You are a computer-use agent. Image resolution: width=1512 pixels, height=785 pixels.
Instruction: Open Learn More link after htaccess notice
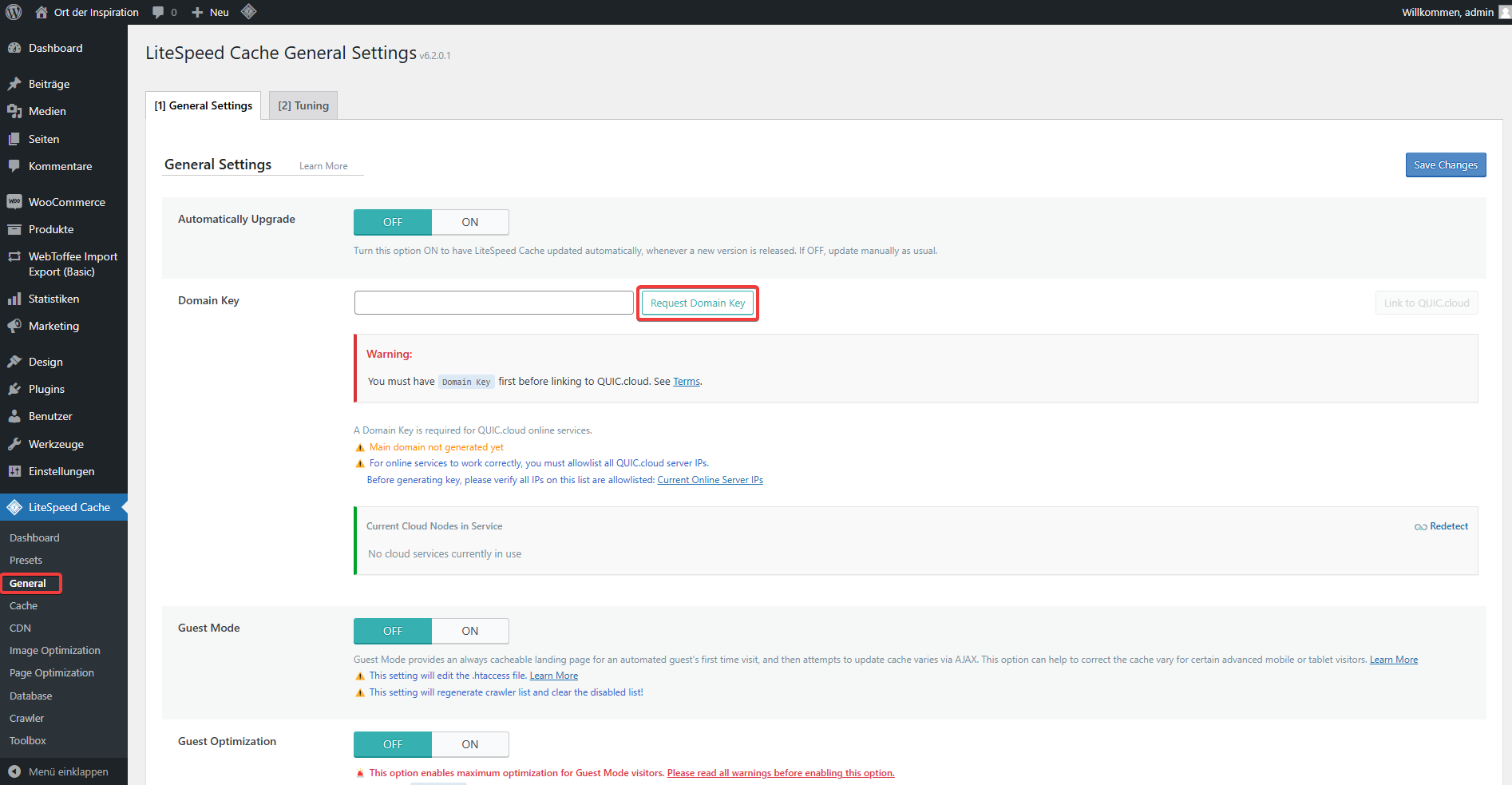554,676
